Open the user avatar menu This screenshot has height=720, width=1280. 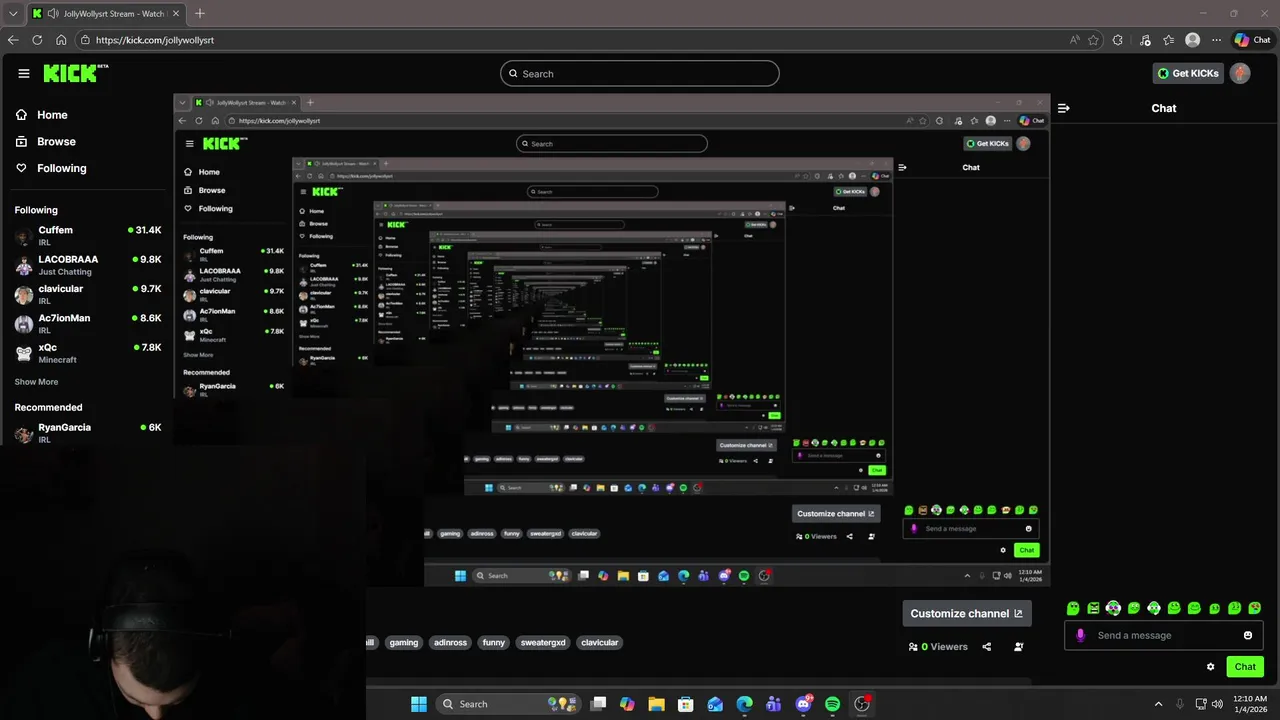pyautogui.click(x=1240, y=73)
